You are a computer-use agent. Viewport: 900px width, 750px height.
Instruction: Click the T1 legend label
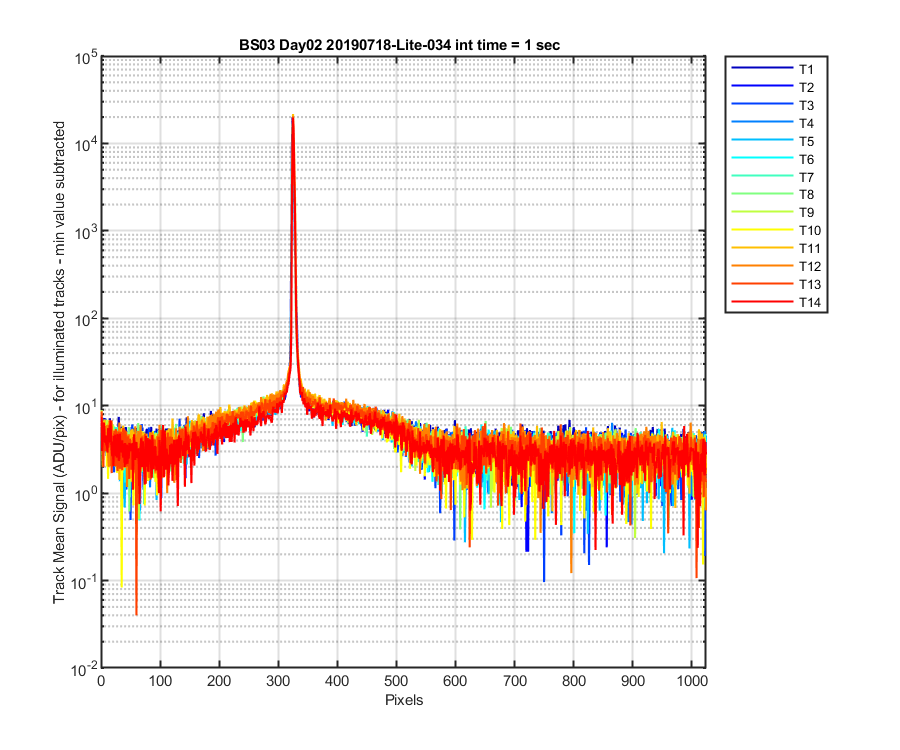pos(806,69)
